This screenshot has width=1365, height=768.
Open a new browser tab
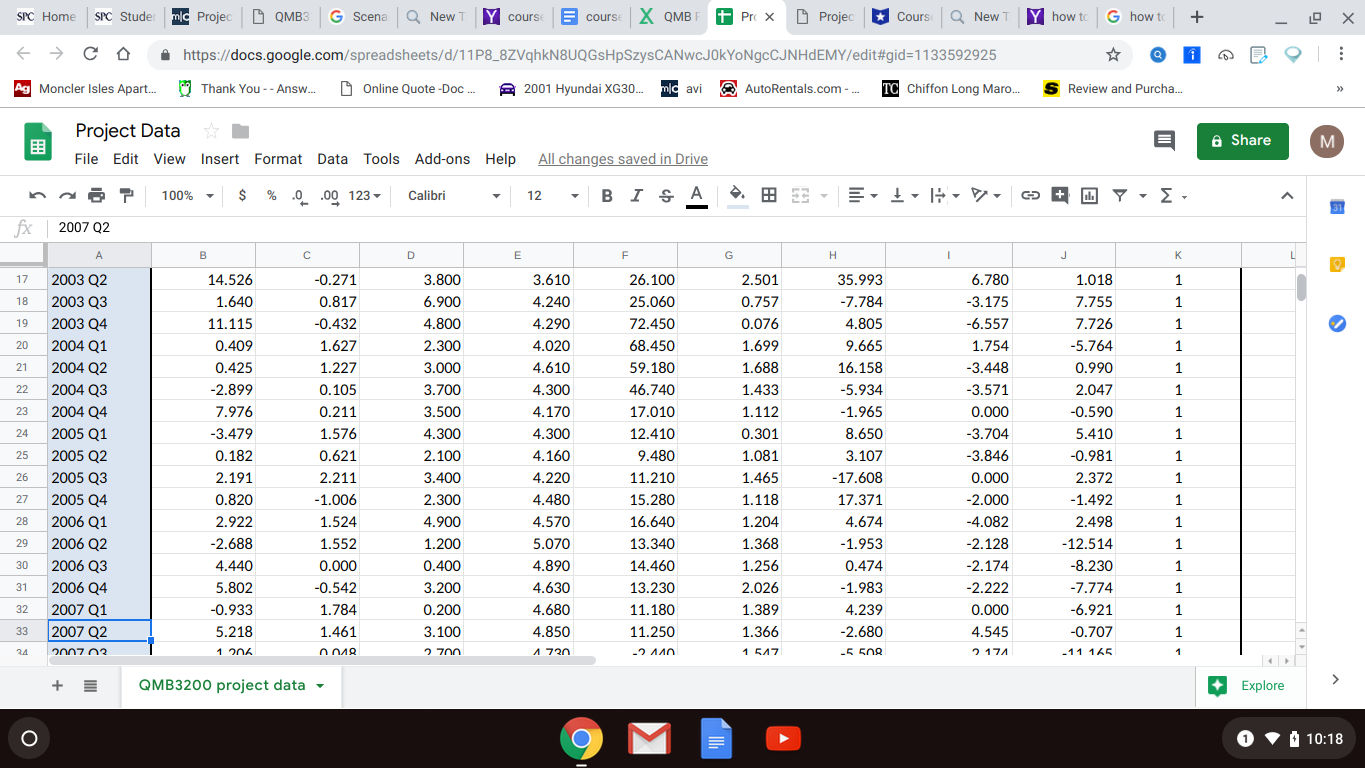pyautogui.click(x=1198, y=17)
